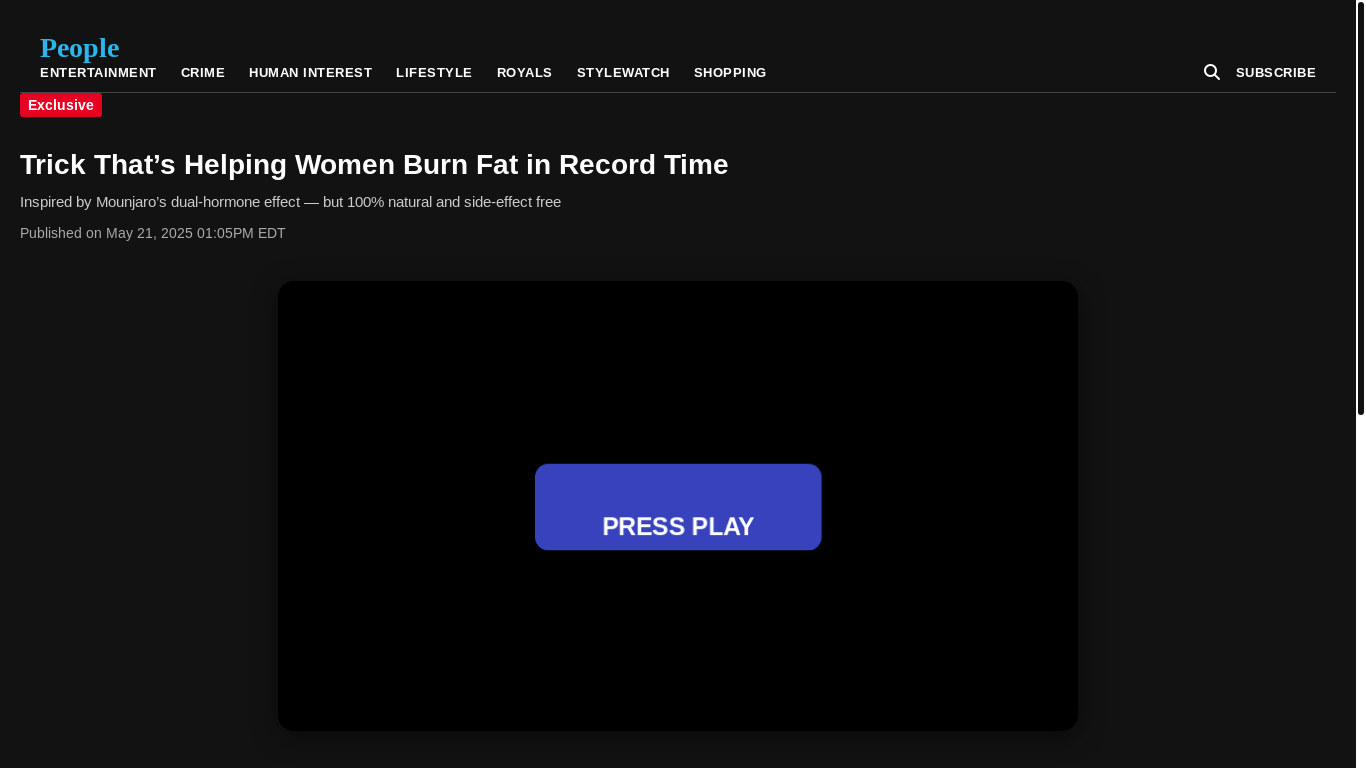The height and width of the screenshot is (768, 1366).
Task: Navigate to the Royals section
Action: [x=524, y=73]
